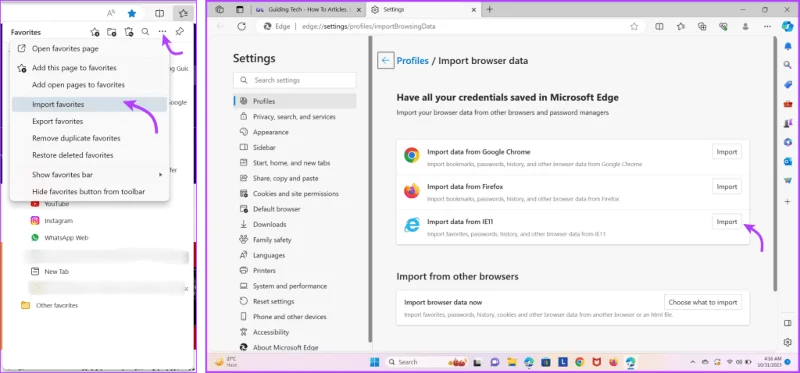Viewport: 800px width, 373px height.
Task: Open Firefox from the taskbar
Action: 613,362
